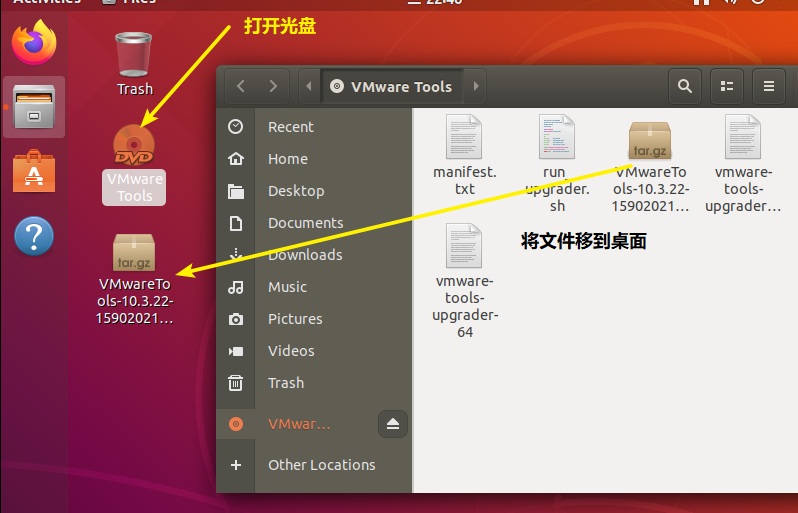Select VMwareTools tar.gz file on desktop
Viewport: 798px width, 513px height.
pos(134,279)
